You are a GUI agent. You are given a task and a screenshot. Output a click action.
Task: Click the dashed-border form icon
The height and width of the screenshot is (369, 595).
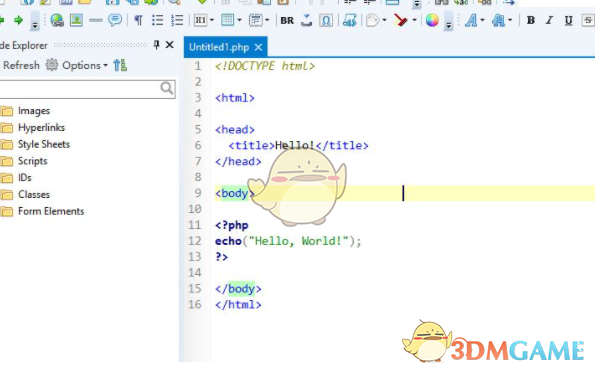click(256, 20)
